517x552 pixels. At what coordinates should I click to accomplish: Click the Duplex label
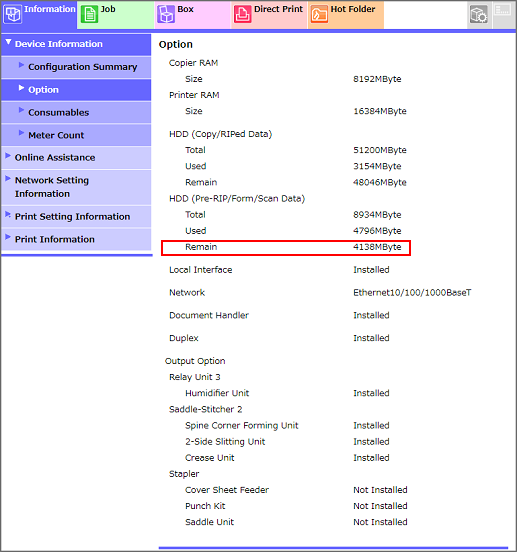pos(184,338)
